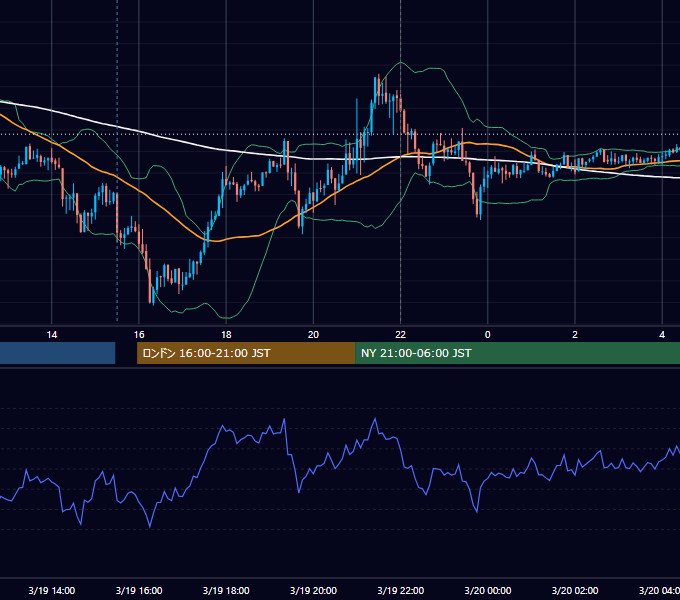This screenshot has width=680, height=600.
Task: Click the 22 hour label on price chart axis
Action: (400, 335)
